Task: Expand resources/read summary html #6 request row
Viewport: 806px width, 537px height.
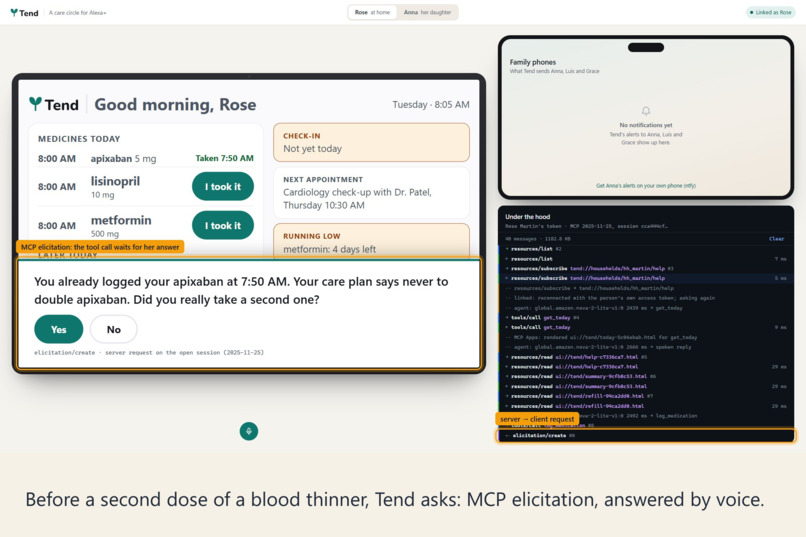Action: pyautogui.click(x=646, y=376)
